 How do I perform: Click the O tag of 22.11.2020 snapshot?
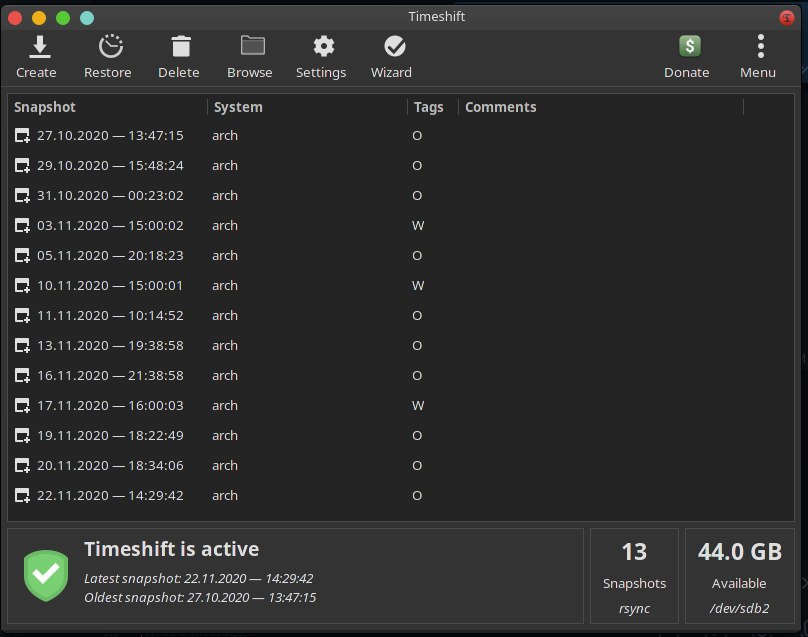417,495
